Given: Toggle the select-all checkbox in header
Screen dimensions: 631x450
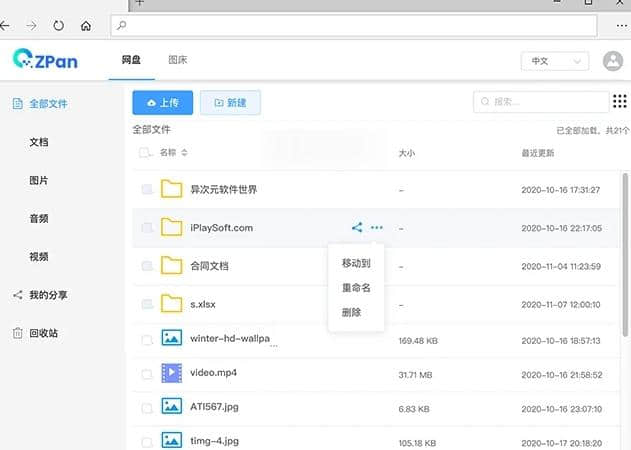Looking at the screenshot, I should pos(145,153).
